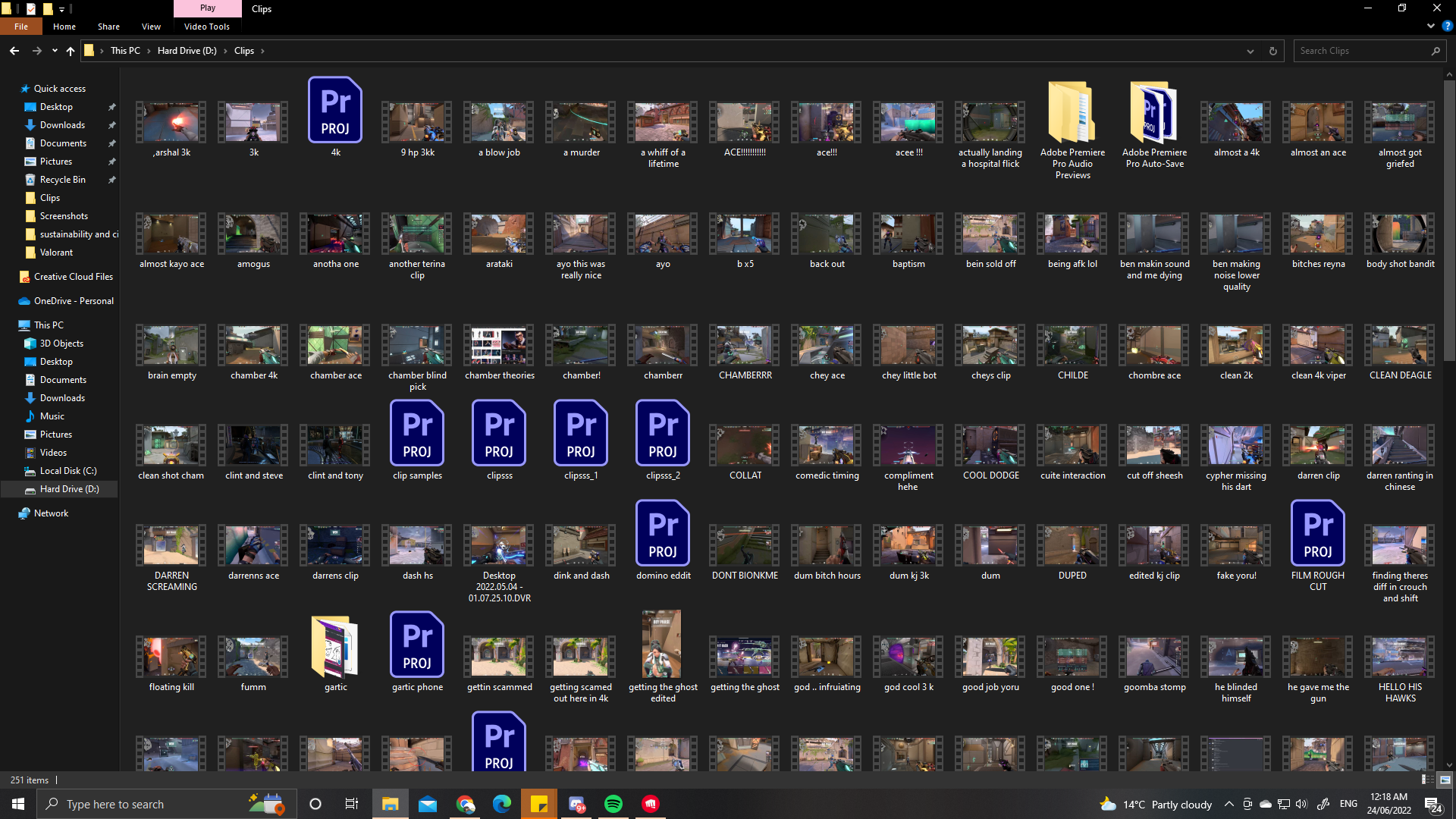Open the recent locations dropdown arrow
This screenshot has width=1456, height=819.
tap(55, 51)
